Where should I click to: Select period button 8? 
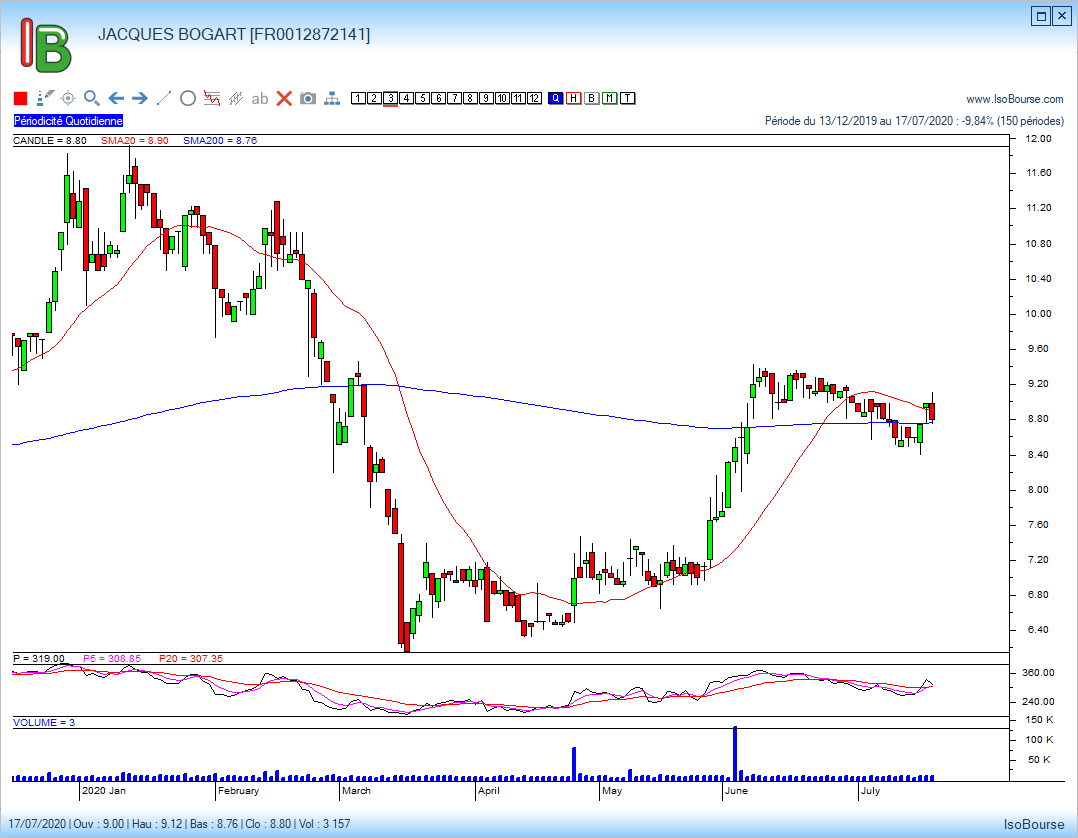pyautogui.click(x=470, y=98)
